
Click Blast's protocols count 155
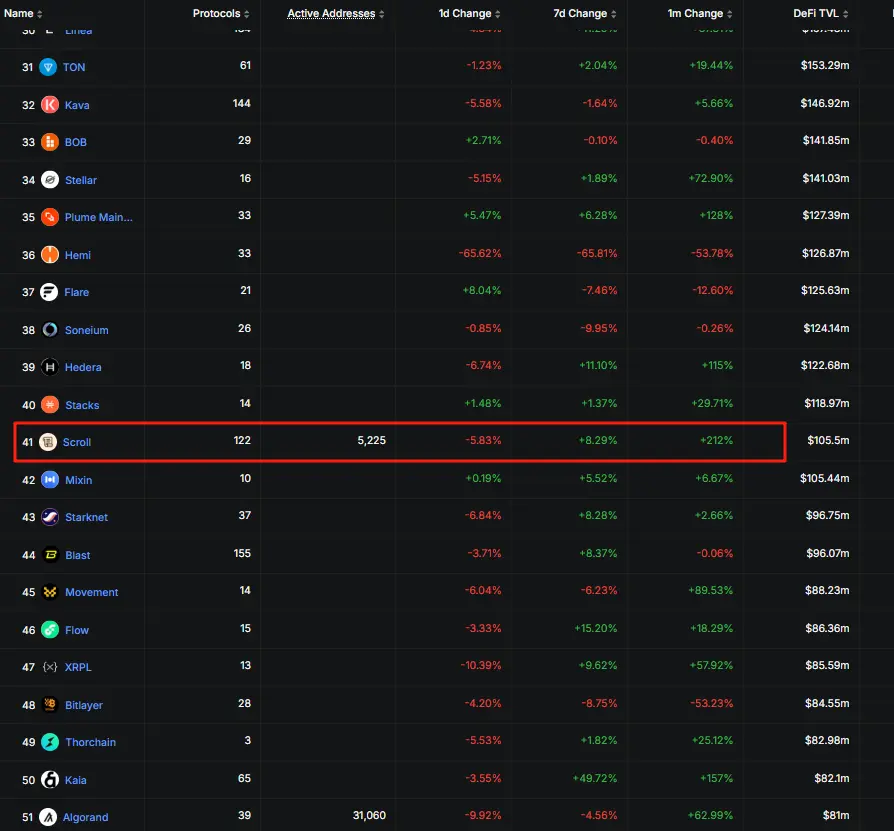coord(242,553)
